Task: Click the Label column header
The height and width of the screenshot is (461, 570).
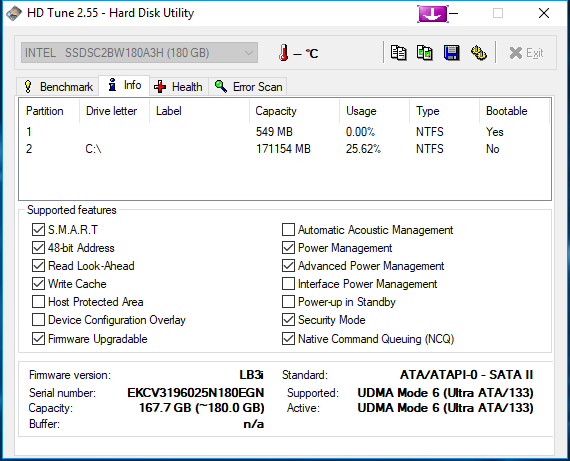Action: click(x=199, y=111)
